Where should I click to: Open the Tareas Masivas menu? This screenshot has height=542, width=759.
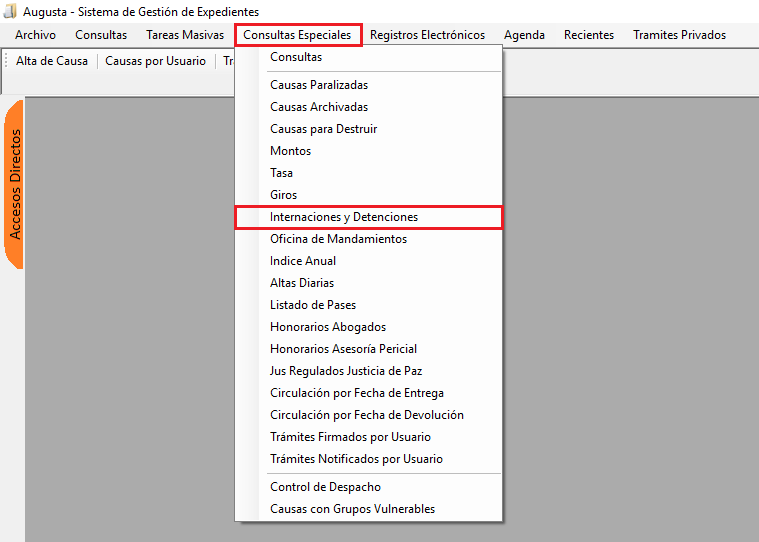point(185,35)
